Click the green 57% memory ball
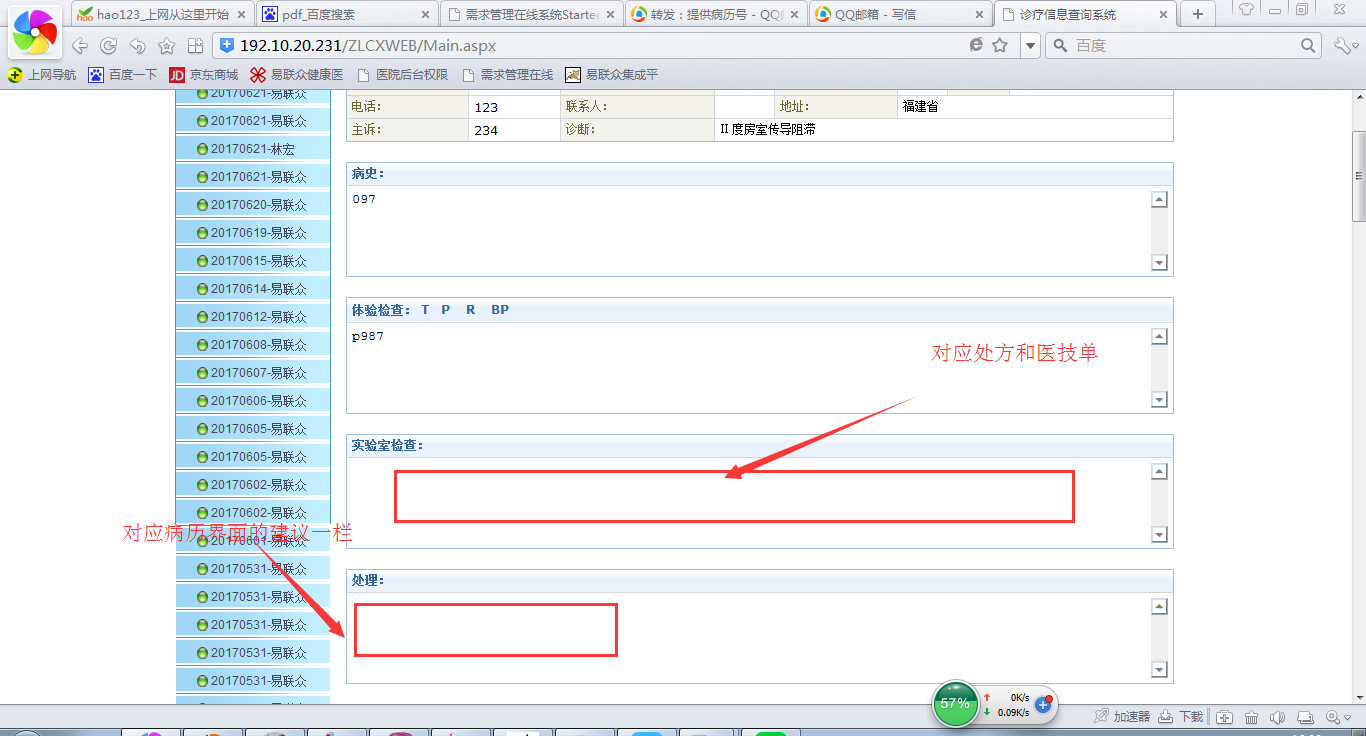Image resolution: width=1366 pixels, height=736 pixels. [955, 704]
